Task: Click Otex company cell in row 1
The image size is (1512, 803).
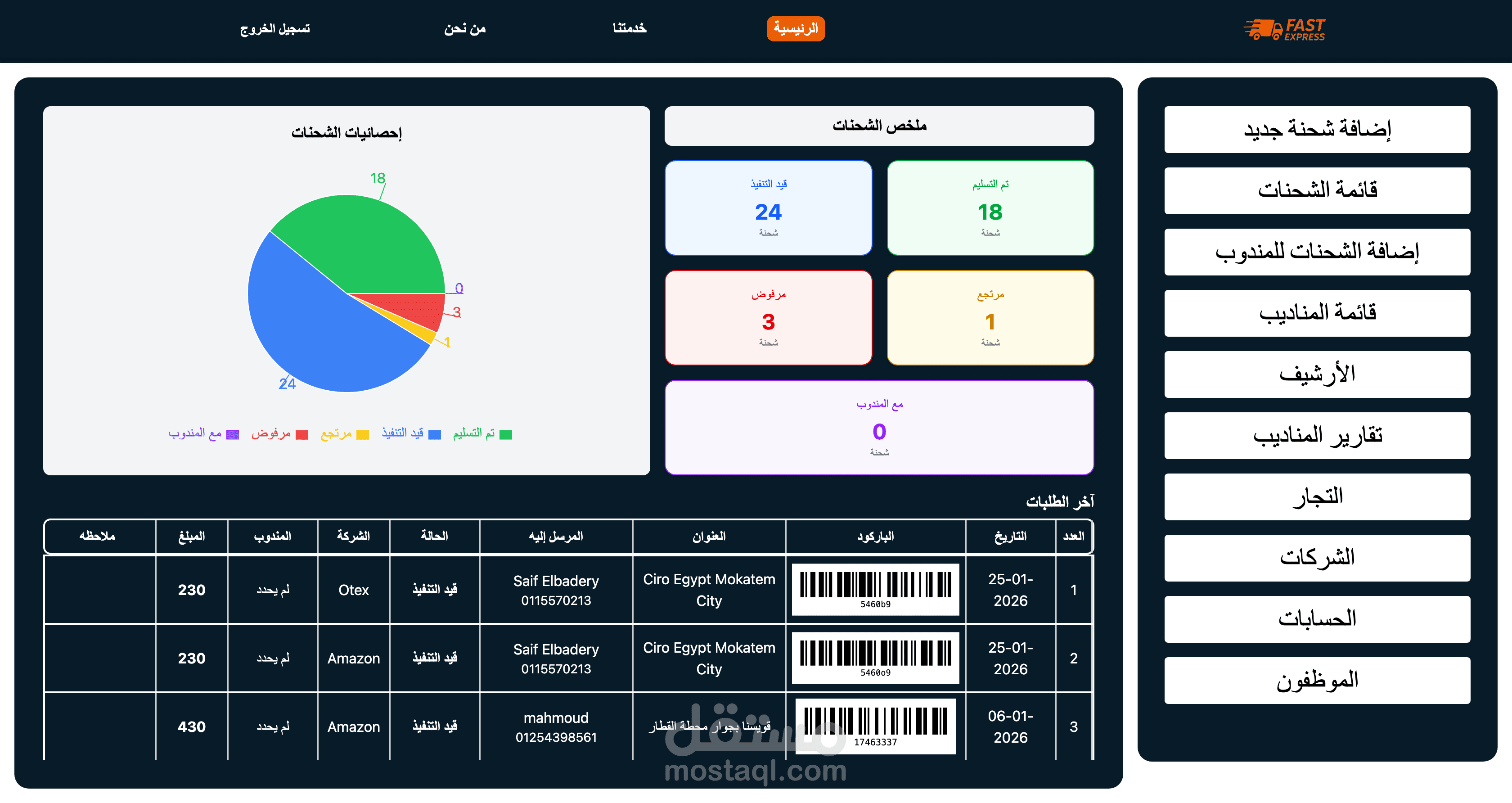Action: 353,590
